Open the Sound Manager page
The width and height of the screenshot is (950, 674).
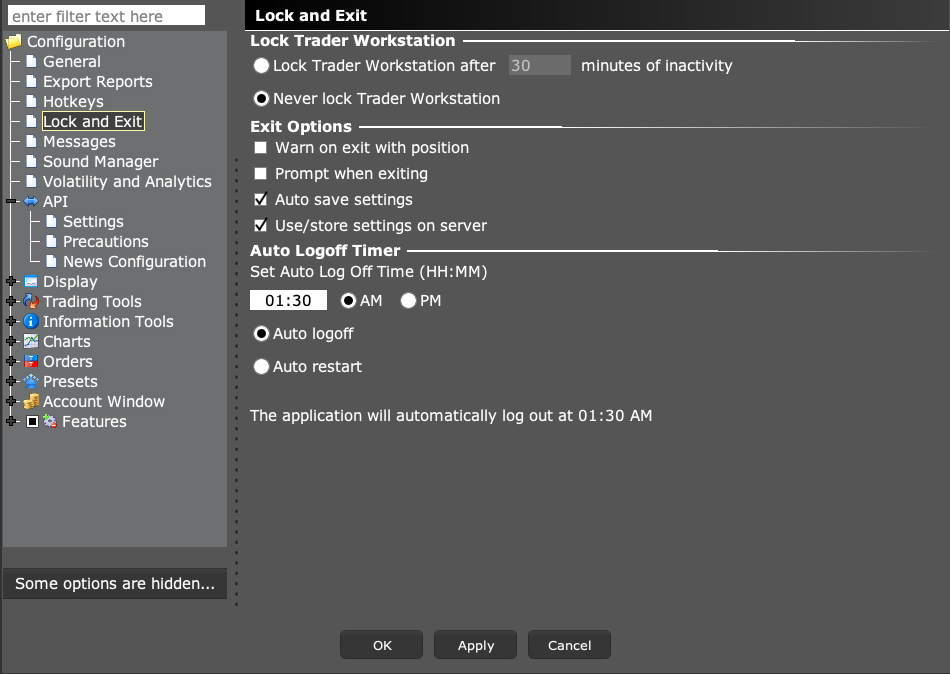(x=101, y=161)
